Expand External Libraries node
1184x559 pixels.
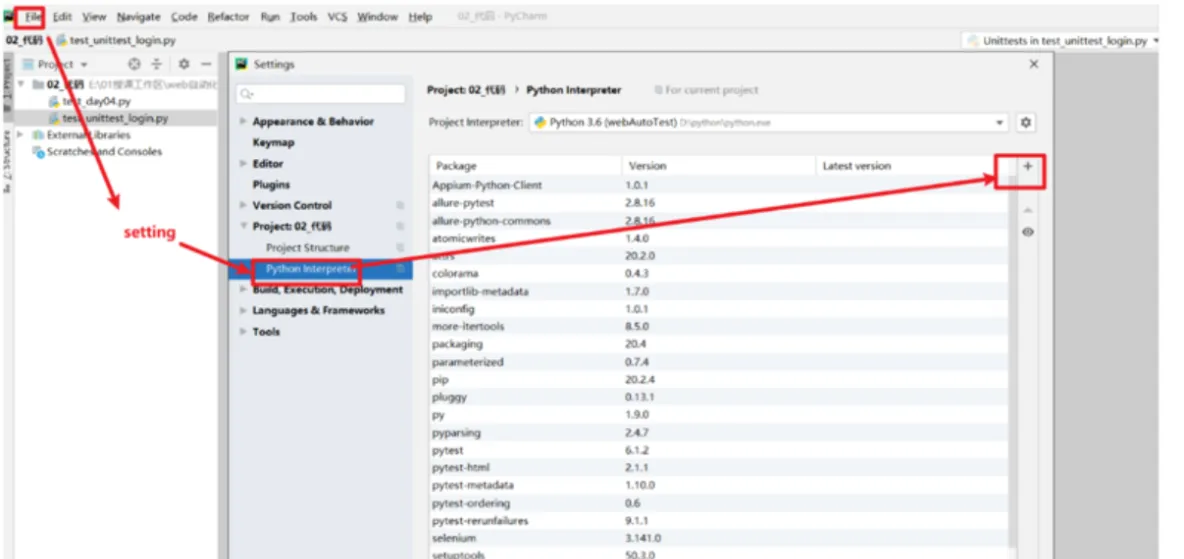coord(21,134)
